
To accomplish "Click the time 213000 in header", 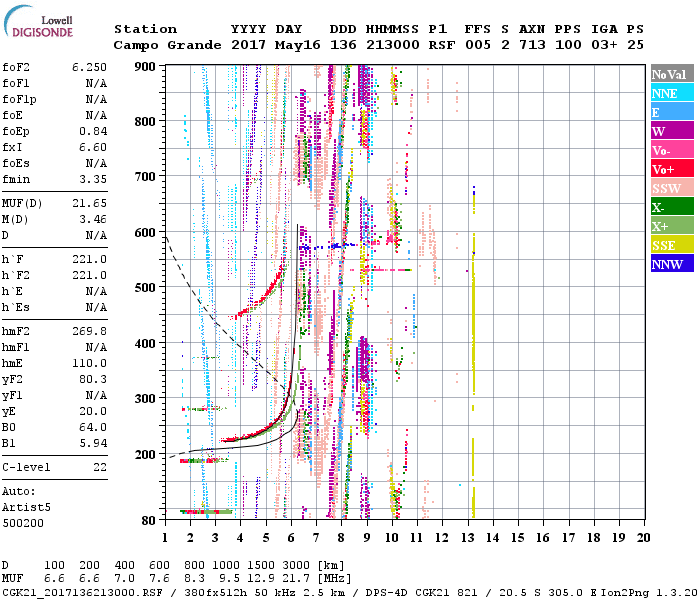I will coord(392,45).
